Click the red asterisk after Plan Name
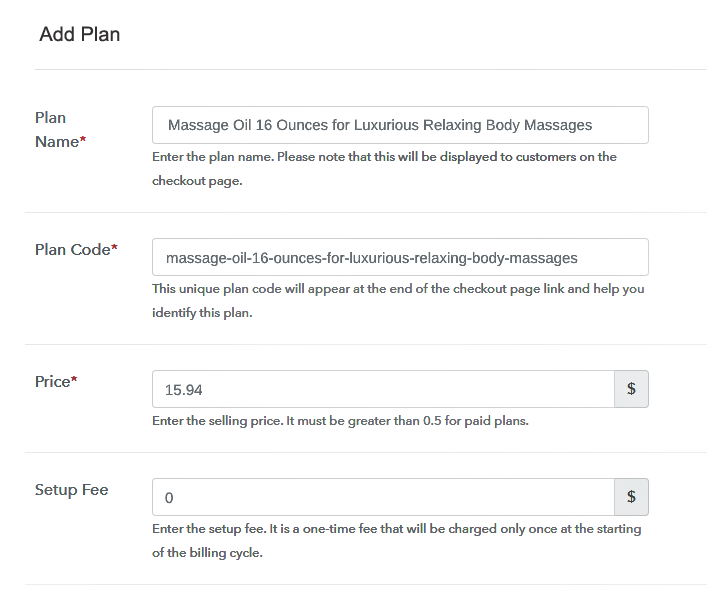The image size is (726, 596). (83, 139)
